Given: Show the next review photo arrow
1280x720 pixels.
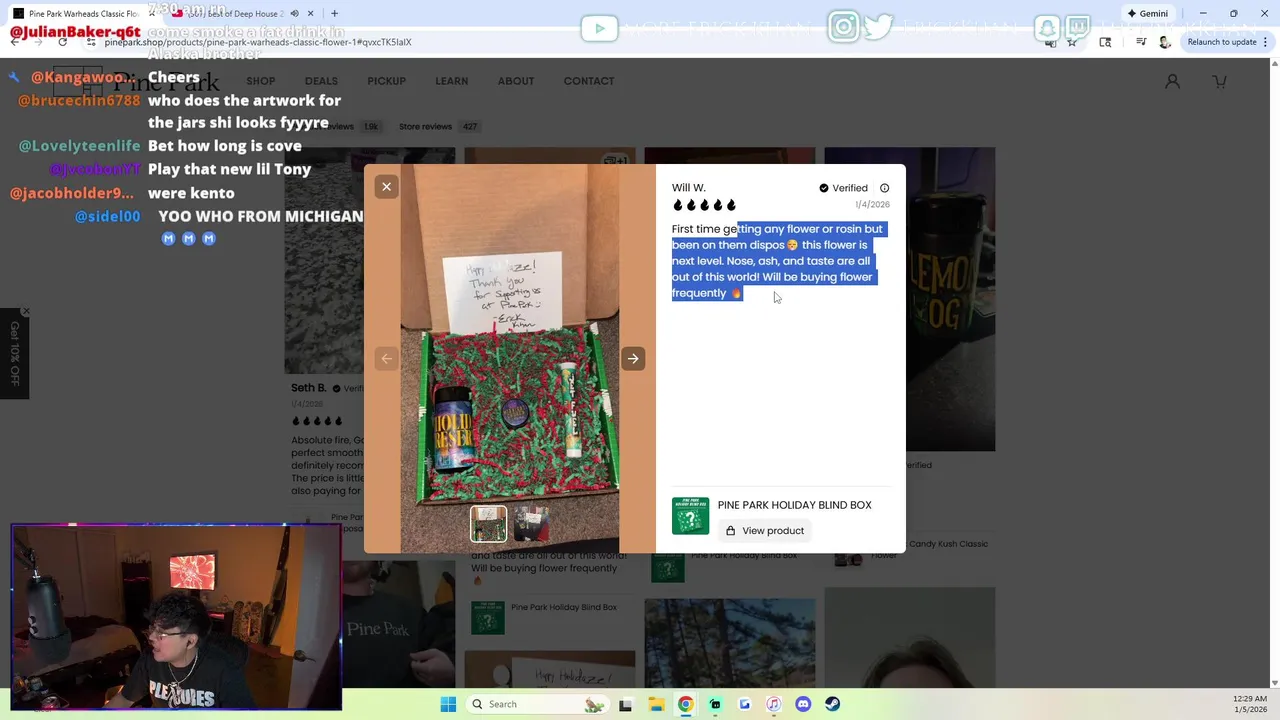Looking at the screenshot, I should coord(633,359).
